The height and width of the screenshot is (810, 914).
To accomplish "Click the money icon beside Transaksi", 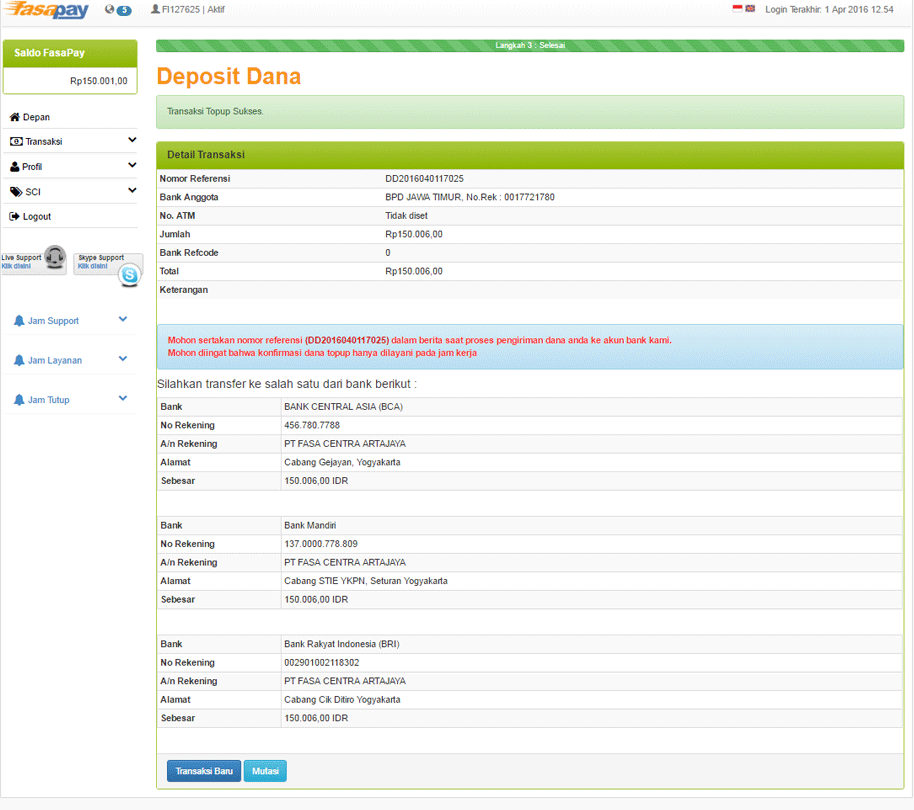I will click(16, 142).
